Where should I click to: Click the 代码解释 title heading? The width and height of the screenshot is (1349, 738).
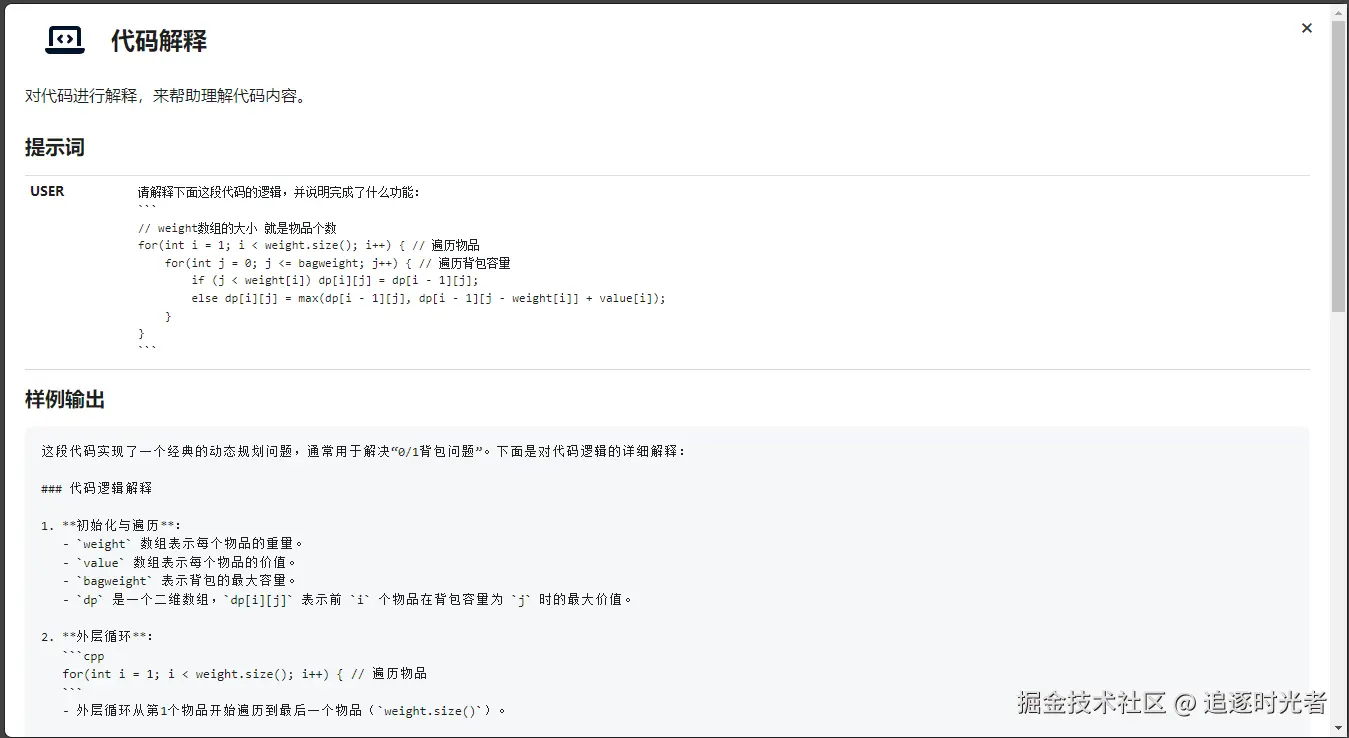pyautogui.click(x=159, y=41)
